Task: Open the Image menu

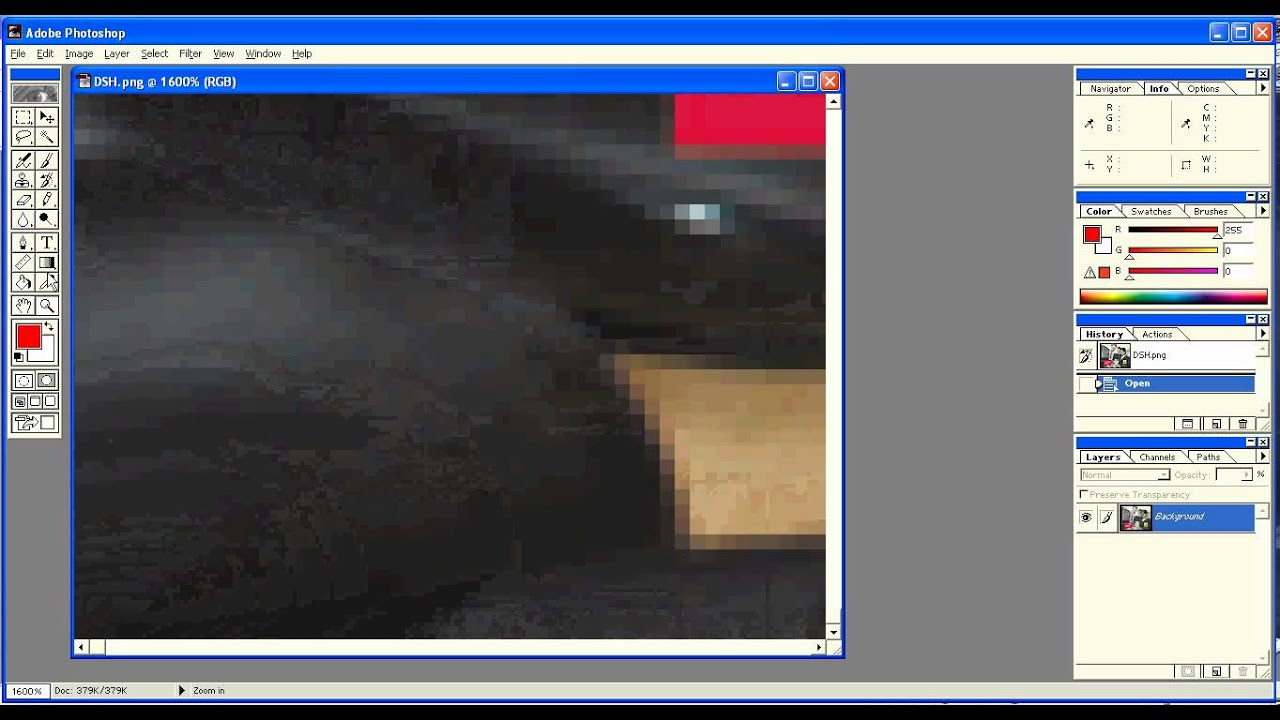Action: [x=79, y=54]
